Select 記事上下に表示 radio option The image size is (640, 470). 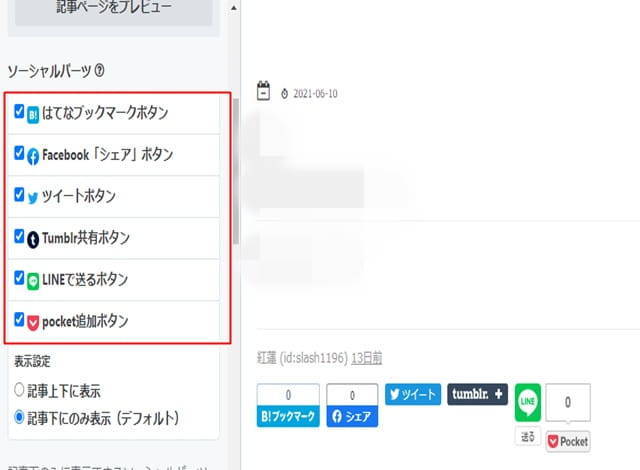tap(19, 390)
